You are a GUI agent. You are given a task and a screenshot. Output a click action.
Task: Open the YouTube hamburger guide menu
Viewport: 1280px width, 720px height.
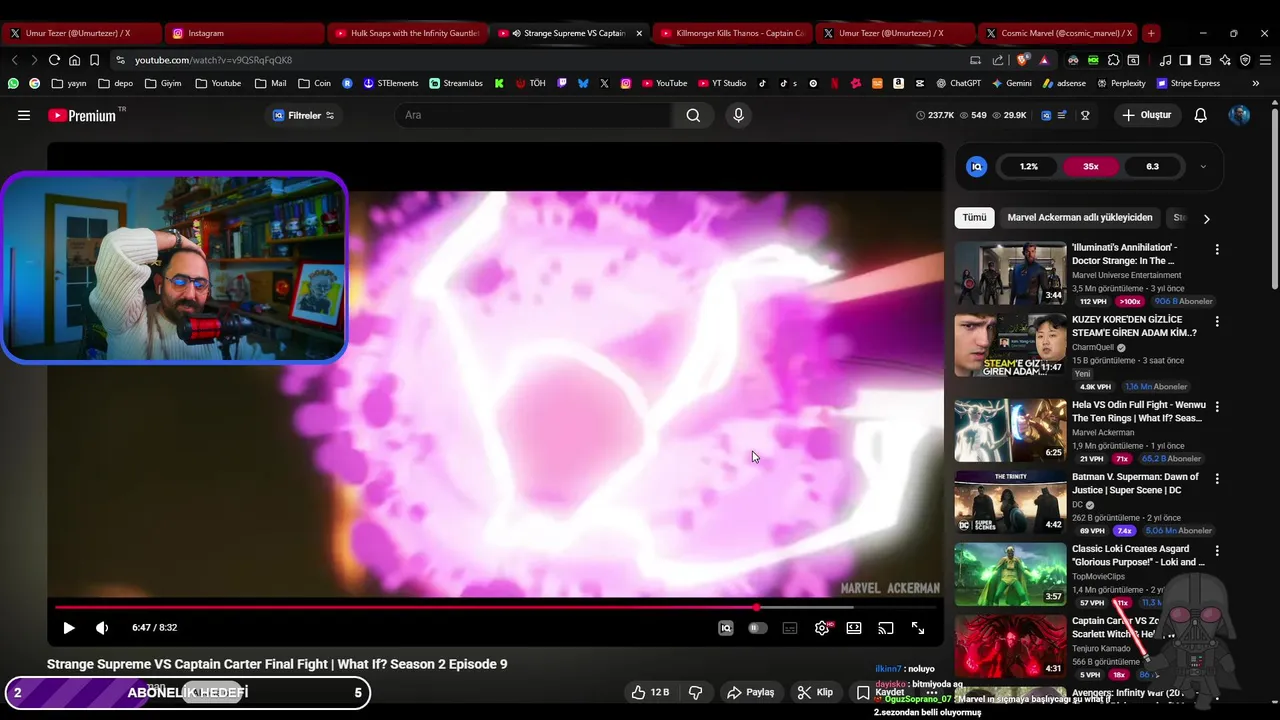coord(24,115)
